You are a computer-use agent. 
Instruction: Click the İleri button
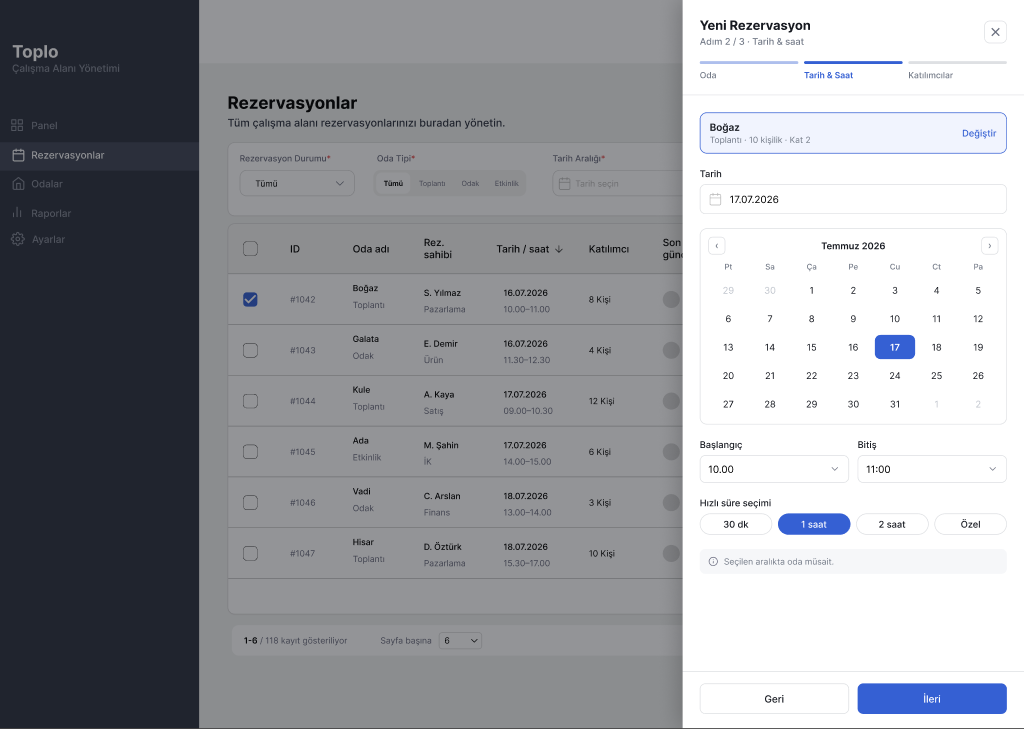[931, 699]
